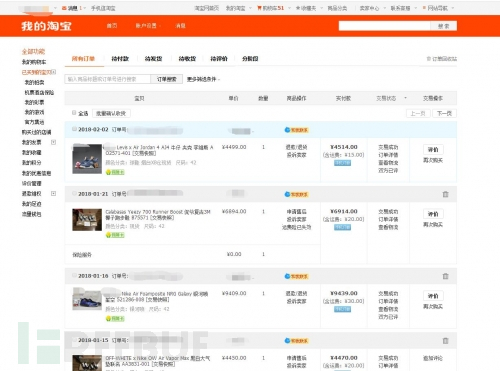
Task: Contact seller via Wangwang icon on 2018-01-15 order
Action: 296,340
